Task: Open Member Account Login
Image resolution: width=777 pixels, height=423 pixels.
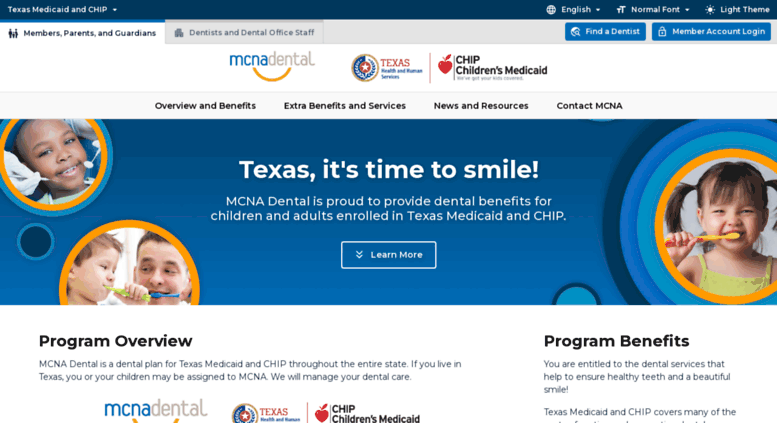Action: coord(711,31)
